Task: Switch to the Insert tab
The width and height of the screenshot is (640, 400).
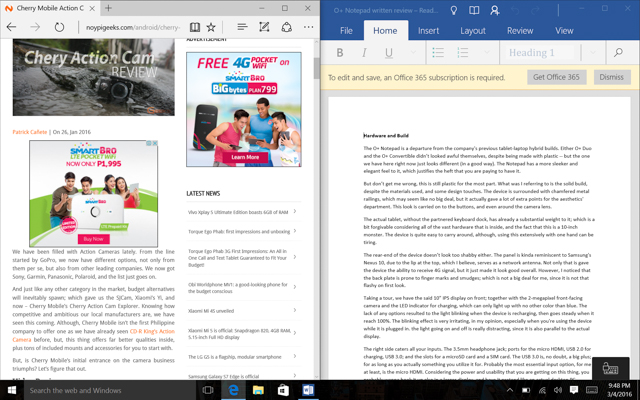Action: point(428,30)
